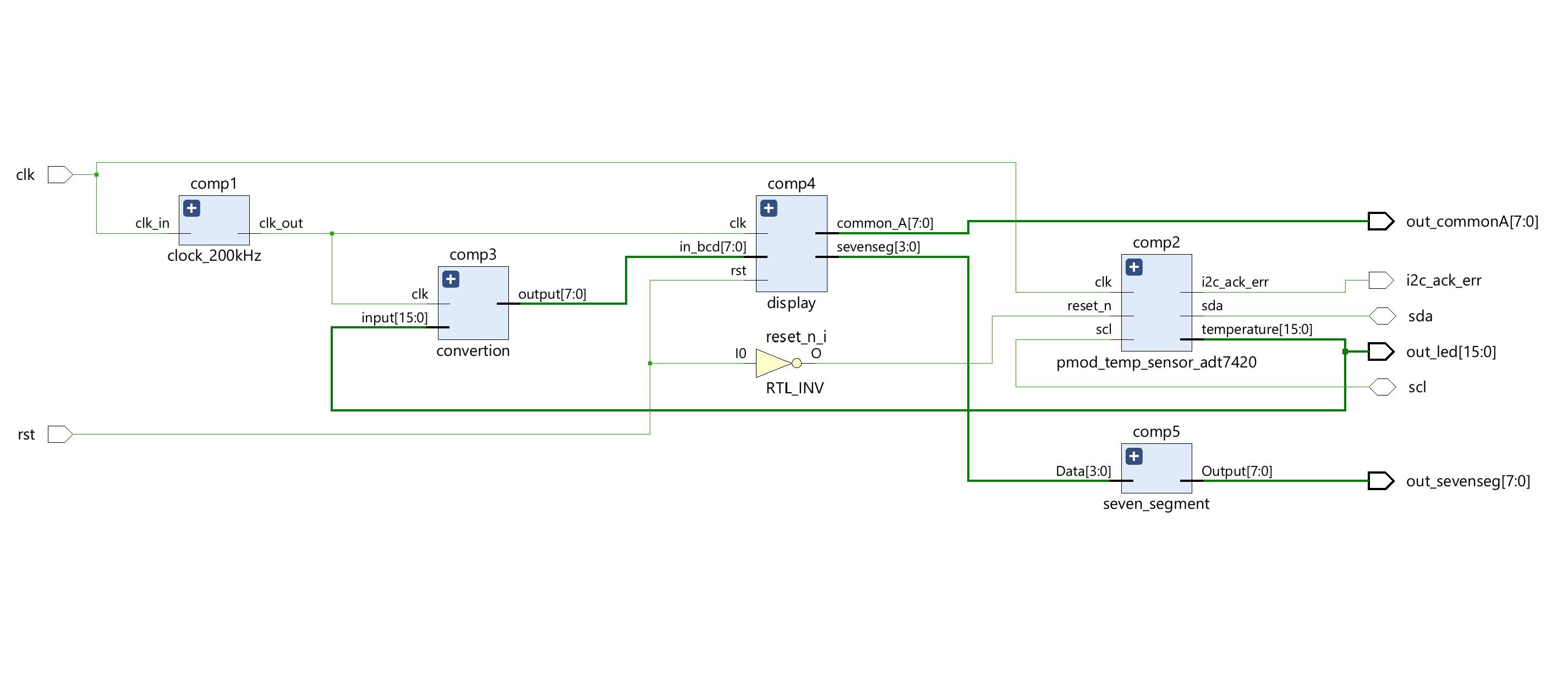Screen dimensions: 1568x681
Task: Click the comp5 instance name label
Action: point(1156,432)
